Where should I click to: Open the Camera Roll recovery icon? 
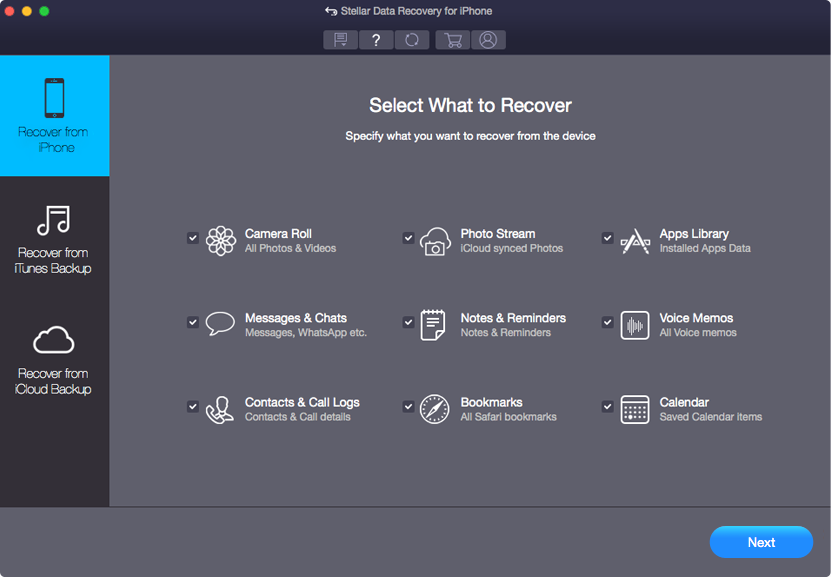tap(219, 240)
